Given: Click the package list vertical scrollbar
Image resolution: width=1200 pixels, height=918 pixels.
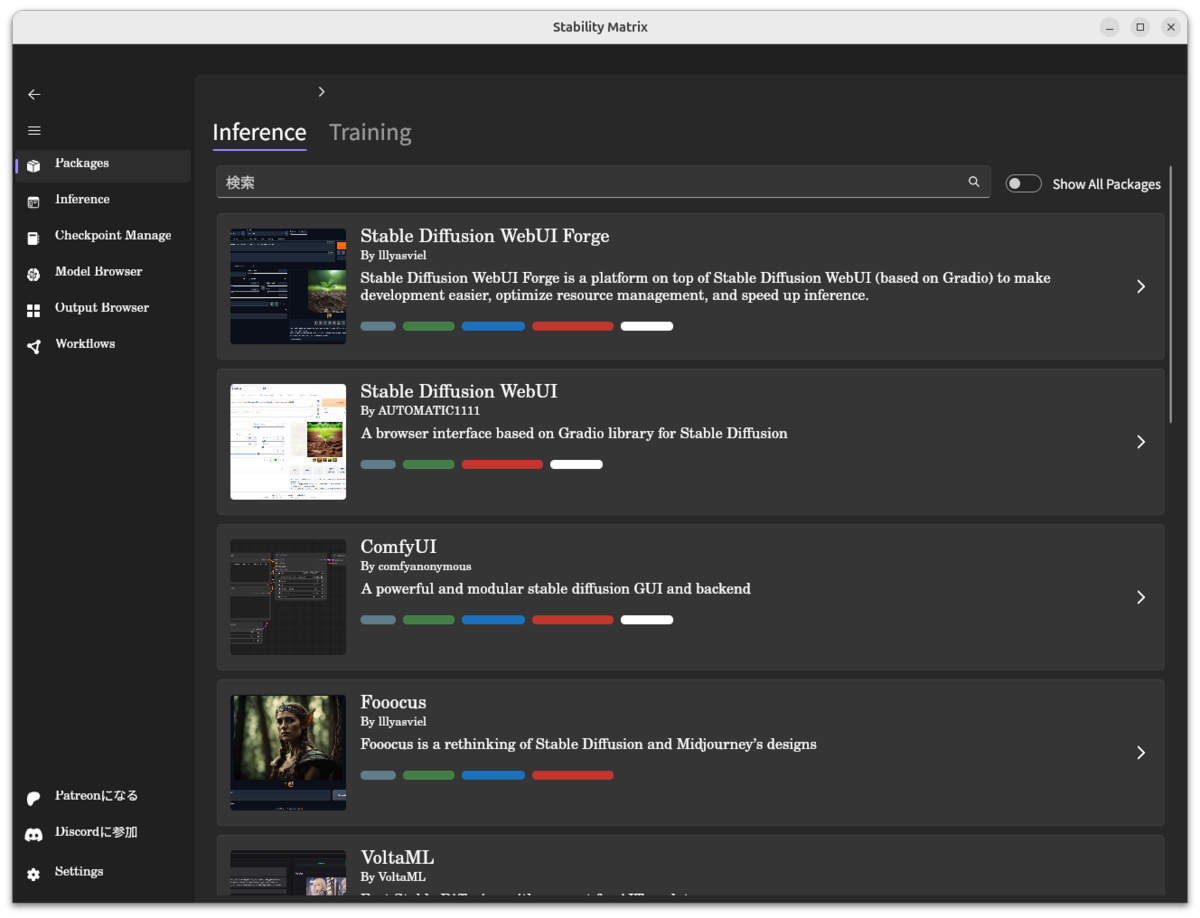Looking at the screenshot, I should tap(1170, 295).
